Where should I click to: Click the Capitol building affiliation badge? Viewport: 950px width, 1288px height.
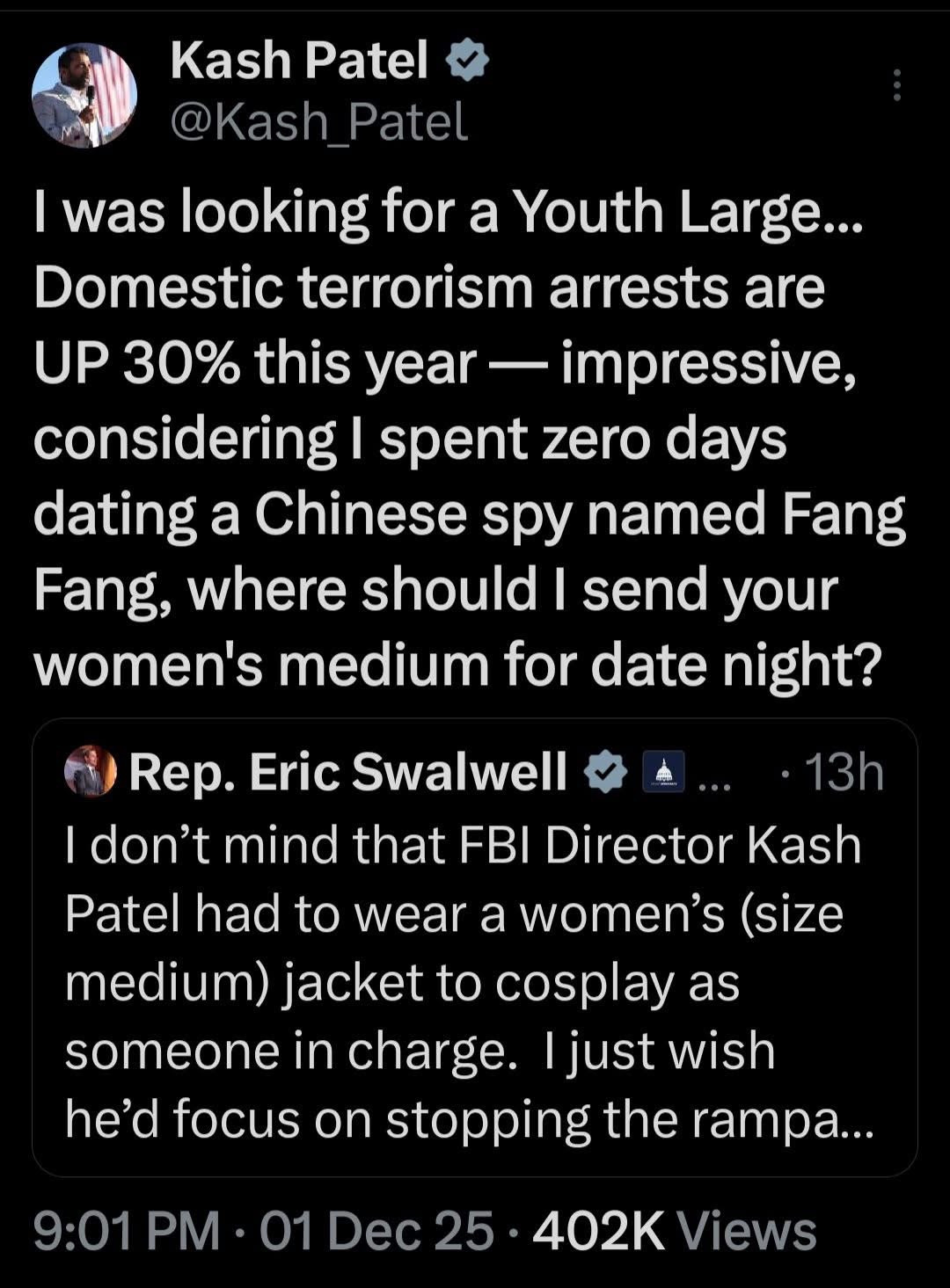click(663, 773)
